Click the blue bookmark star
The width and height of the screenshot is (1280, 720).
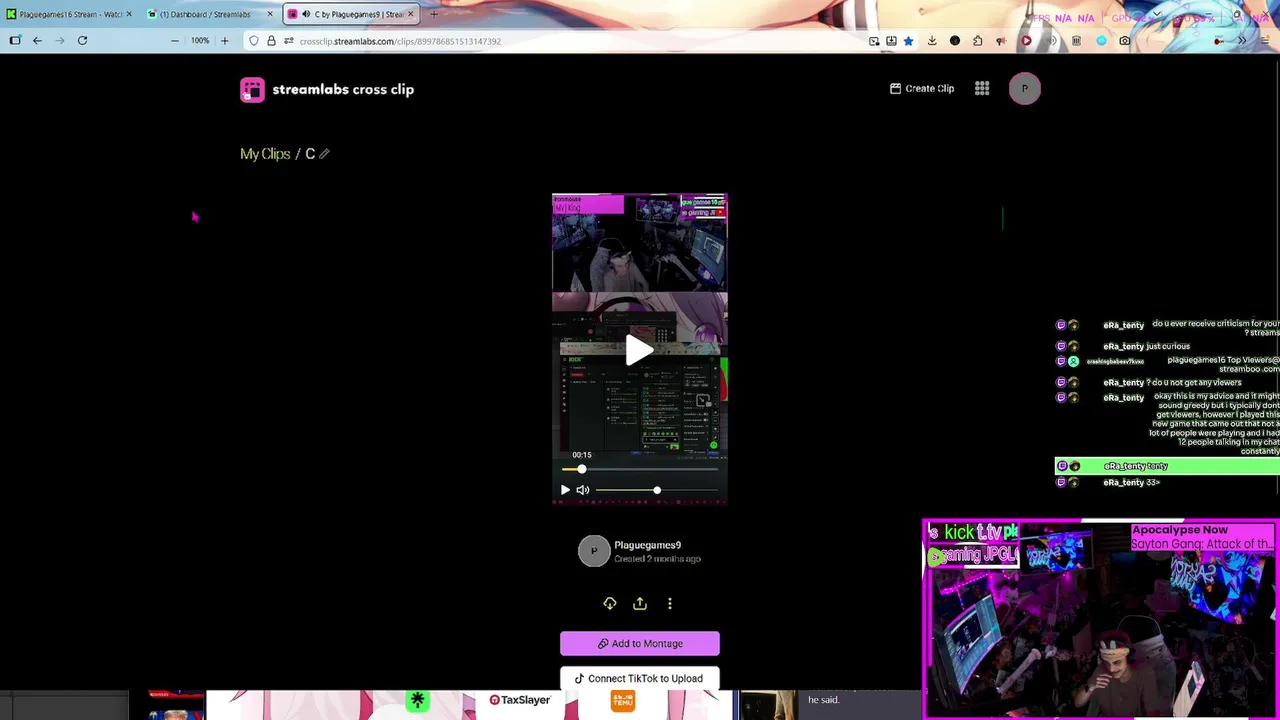908,41
